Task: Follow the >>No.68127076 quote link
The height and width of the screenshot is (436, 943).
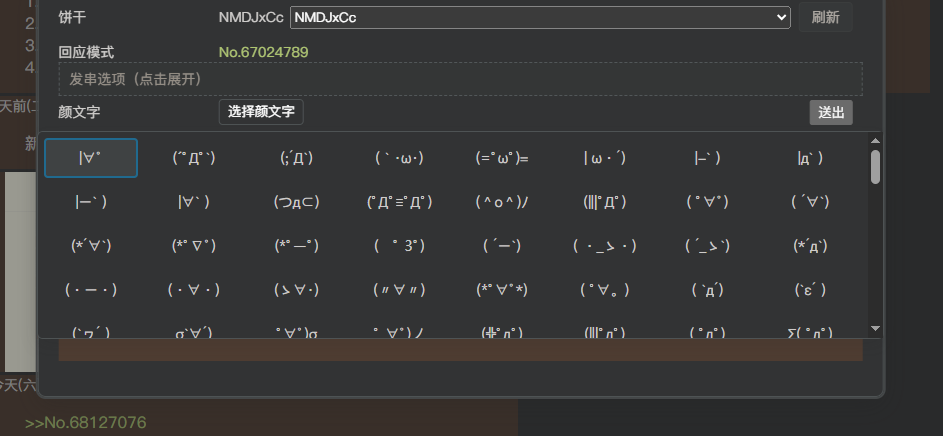Action: 86,422
